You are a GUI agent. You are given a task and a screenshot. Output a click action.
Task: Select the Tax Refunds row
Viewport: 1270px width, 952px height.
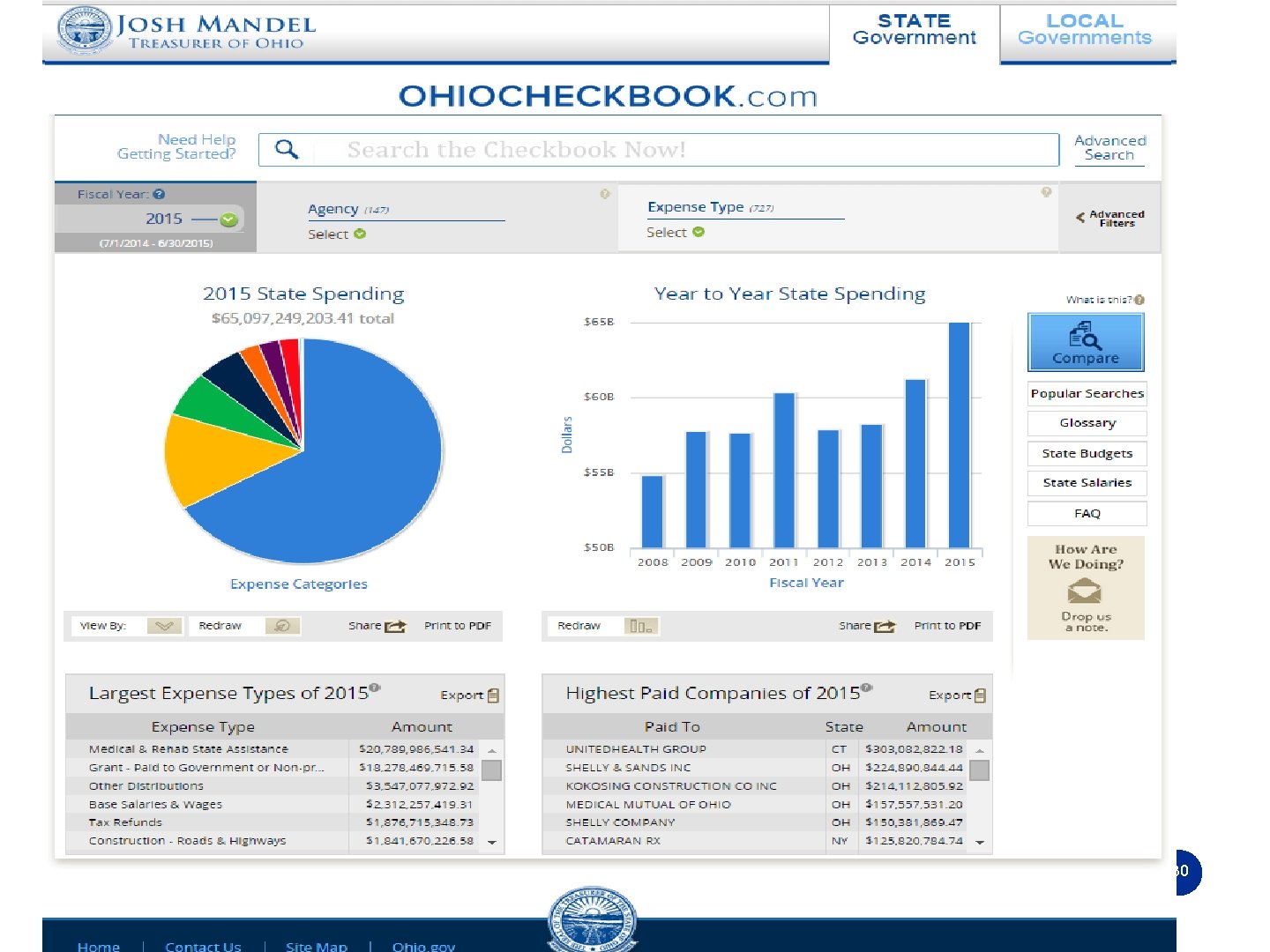click(273, 822)
